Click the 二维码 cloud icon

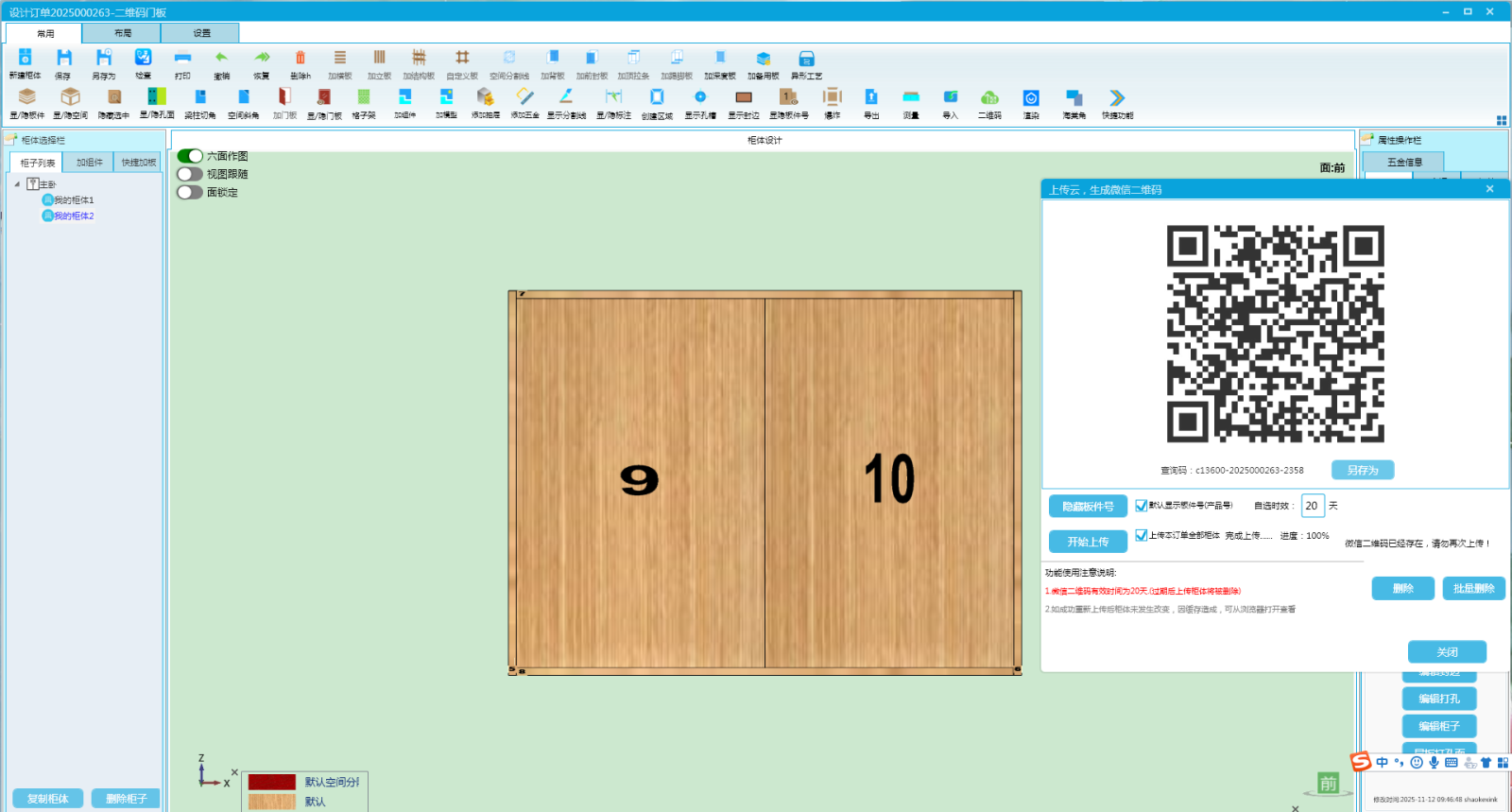[x=989, y=98]
